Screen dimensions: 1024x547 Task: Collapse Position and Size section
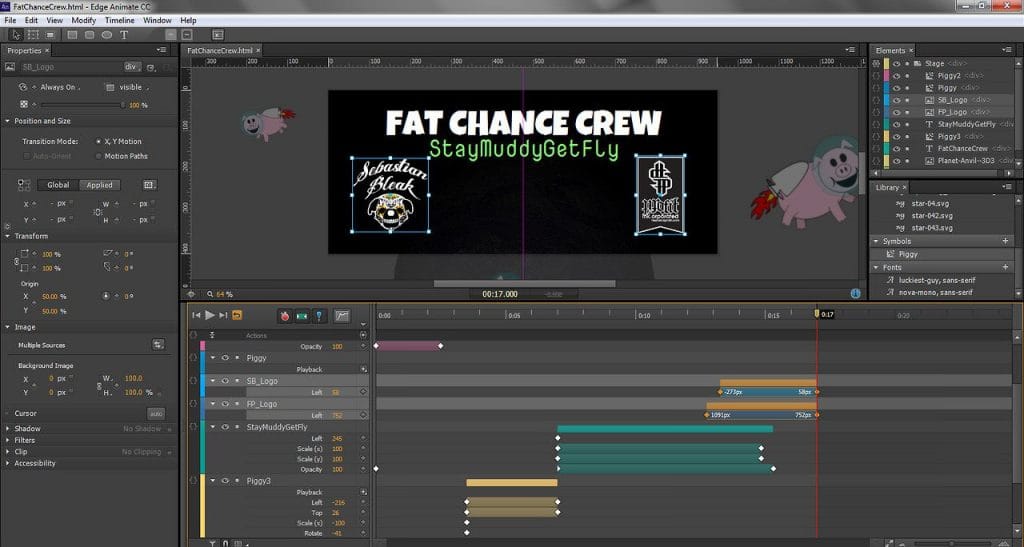[x=7, y=121]
